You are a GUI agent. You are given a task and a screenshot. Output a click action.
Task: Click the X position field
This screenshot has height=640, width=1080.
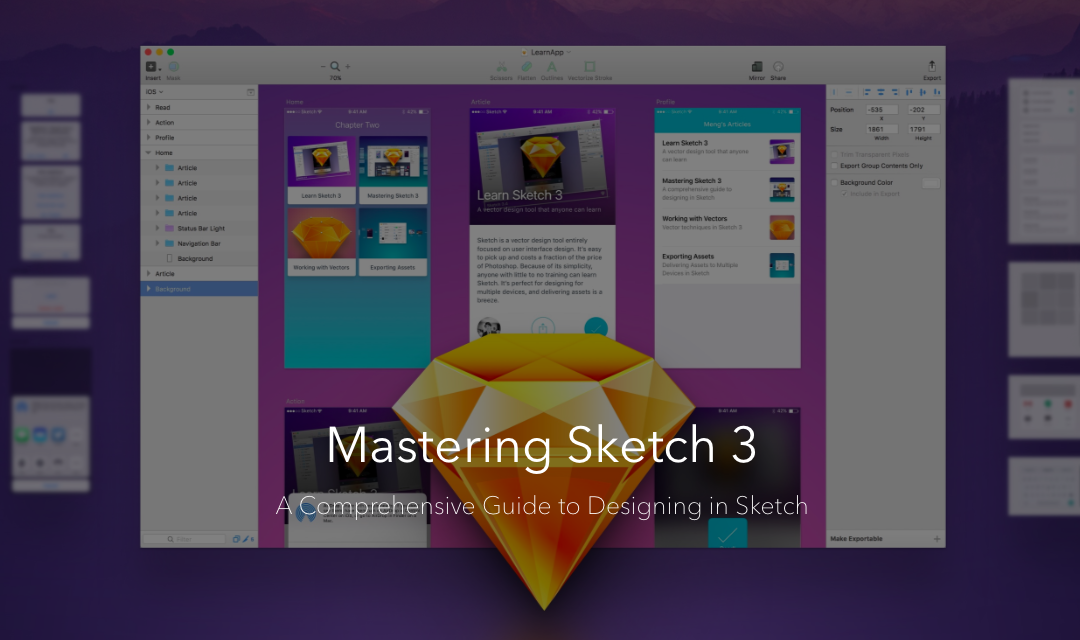[x=882, y=110]
